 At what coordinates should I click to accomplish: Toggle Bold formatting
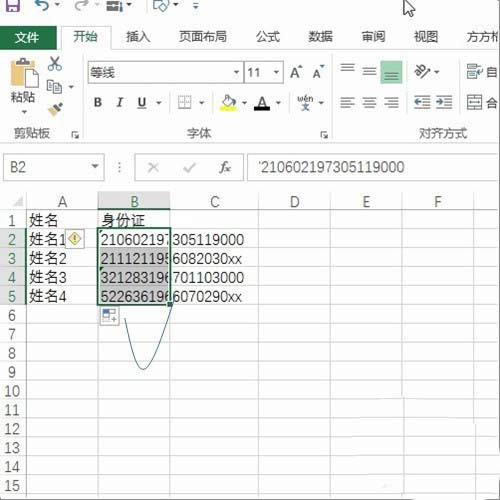(x=98, y=102)
